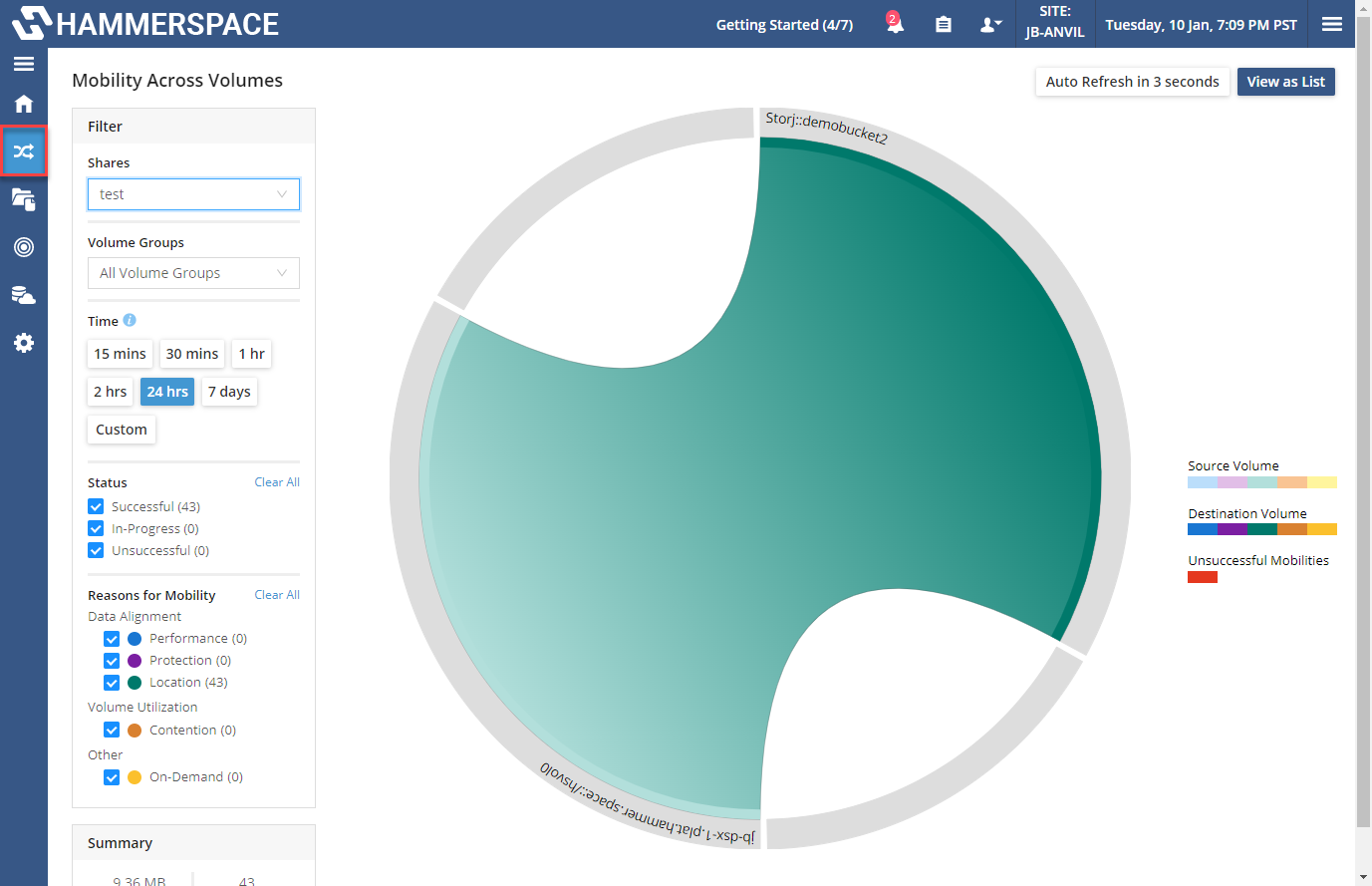
Task: Clear All Reasons for Mobility filters
Action: click(277, 595)
